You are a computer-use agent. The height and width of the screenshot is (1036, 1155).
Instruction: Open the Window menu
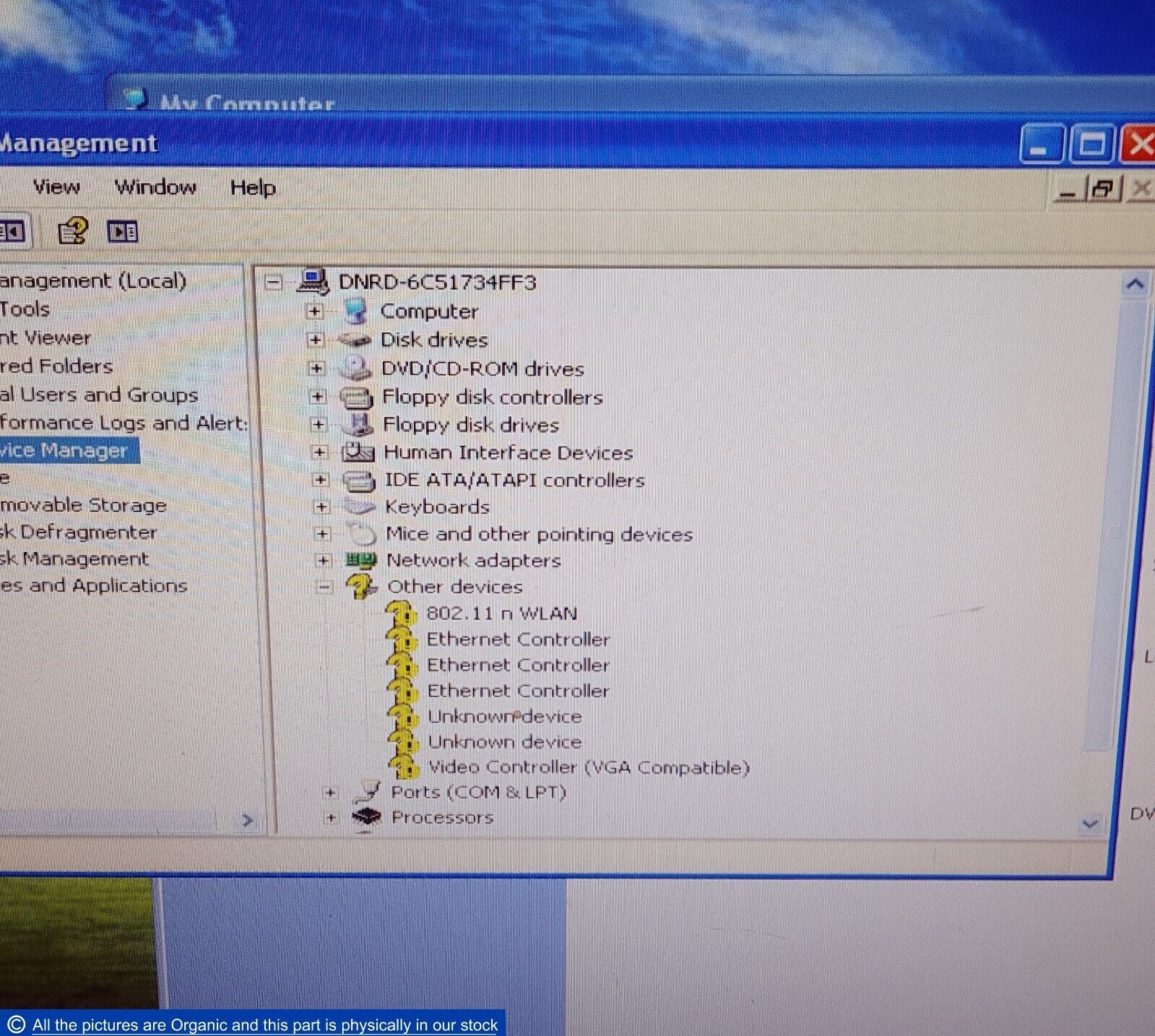(x=155, y=187)
